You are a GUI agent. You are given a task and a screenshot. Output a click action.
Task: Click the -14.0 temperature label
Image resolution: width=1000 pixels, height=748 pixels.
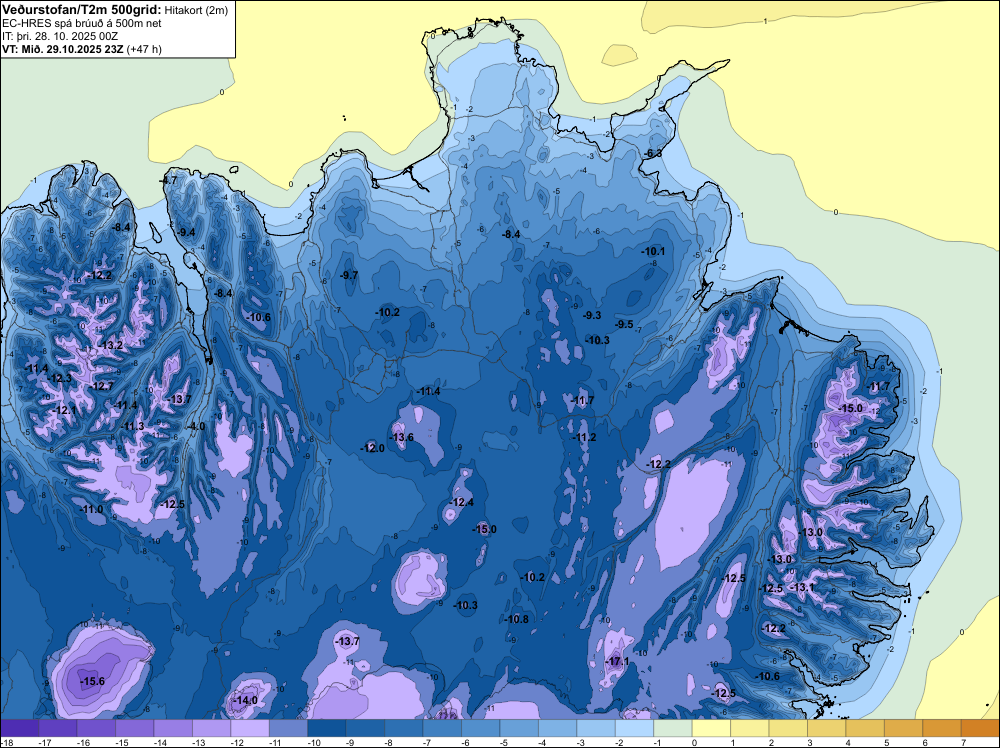pos(246,700)
